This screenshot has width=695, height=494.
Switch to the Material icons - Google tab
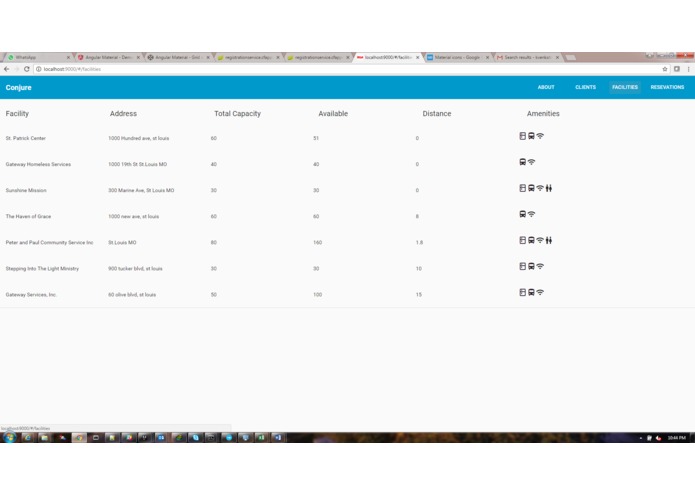[457, 57]
